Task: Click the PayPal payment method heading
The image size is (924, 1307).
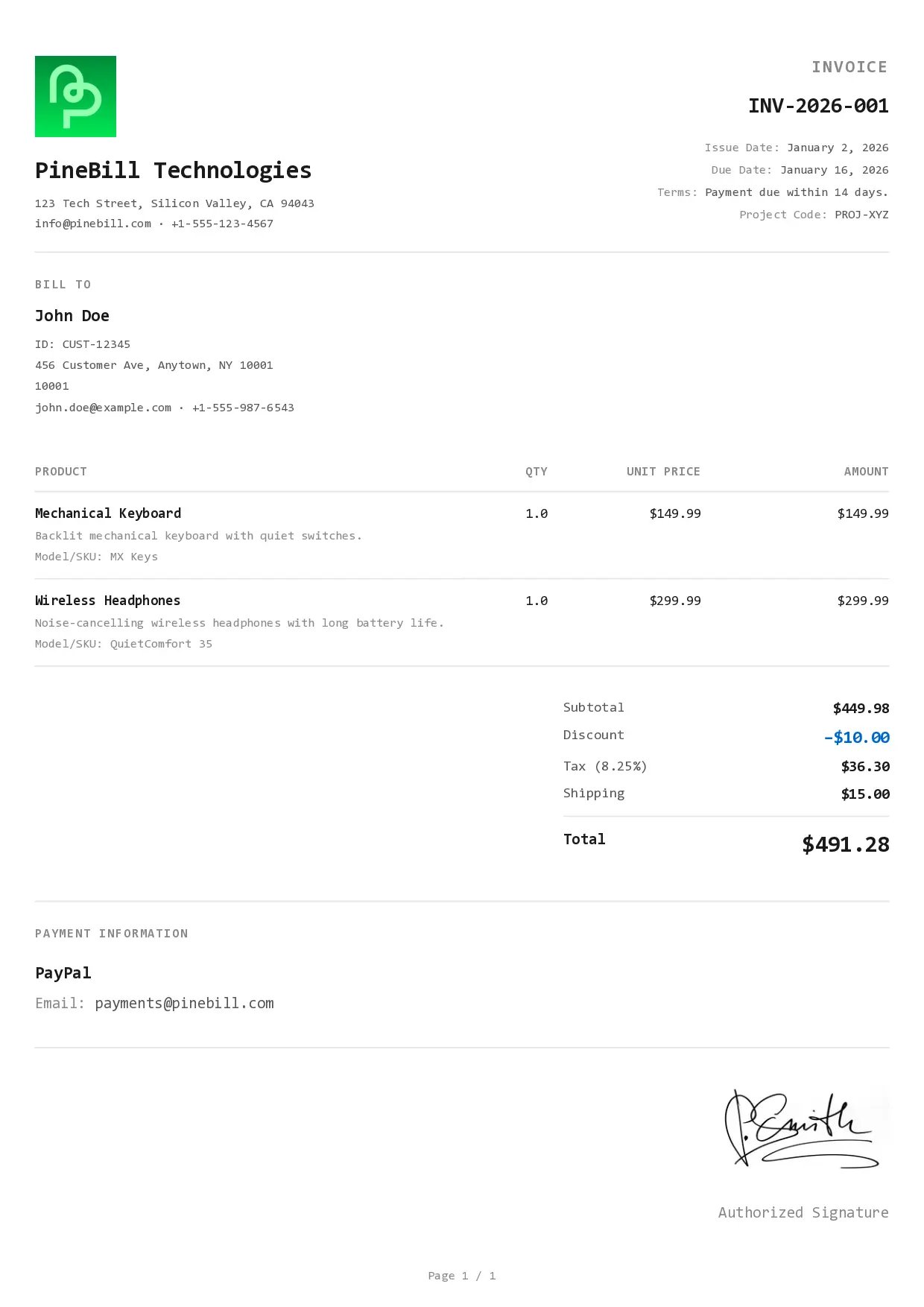Action: tap(63, 973)
